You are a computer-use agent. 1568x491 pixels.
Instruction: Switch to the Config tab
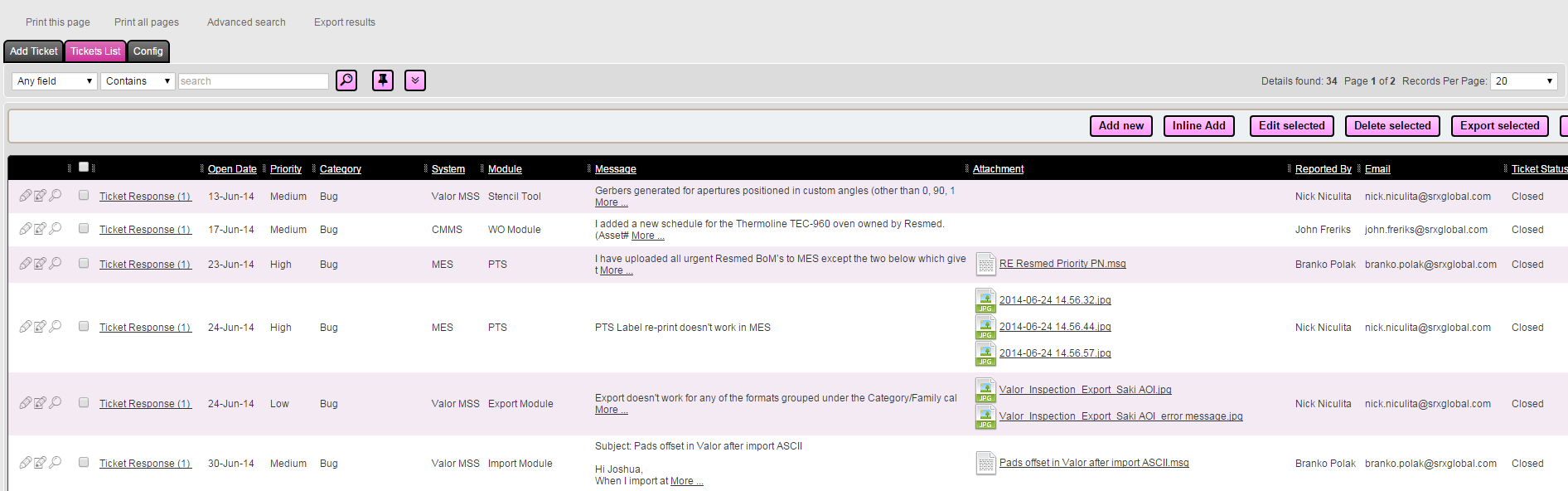point(148,51)
